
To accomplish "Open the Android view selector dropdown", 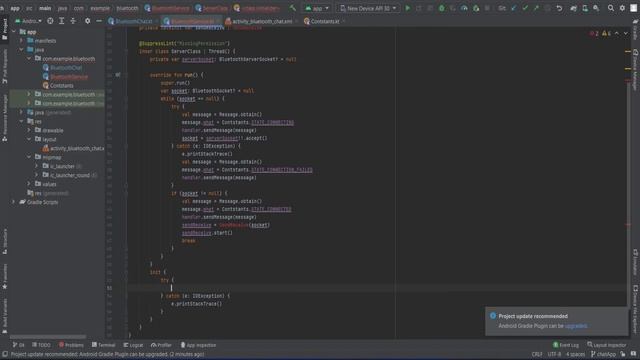I will pos(28,21).
